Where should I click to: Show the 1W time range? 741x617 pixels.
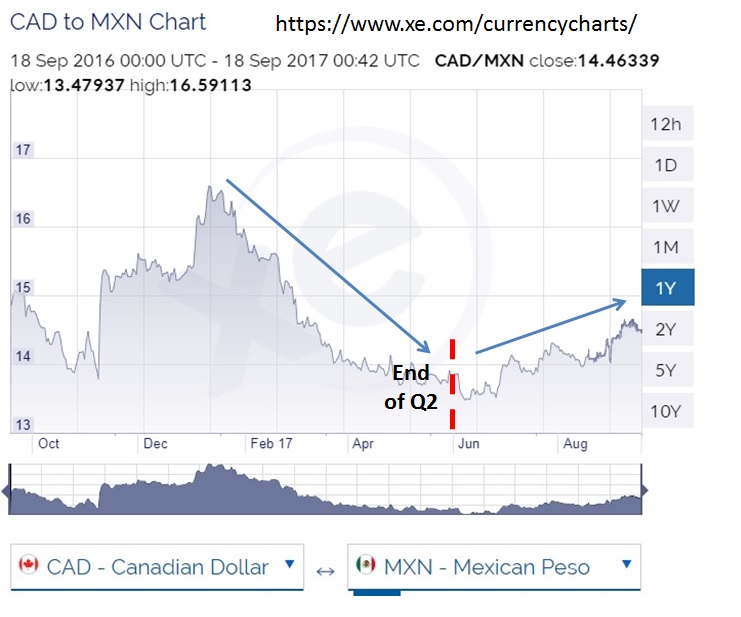pyautogui.click(x=666, y=206)
